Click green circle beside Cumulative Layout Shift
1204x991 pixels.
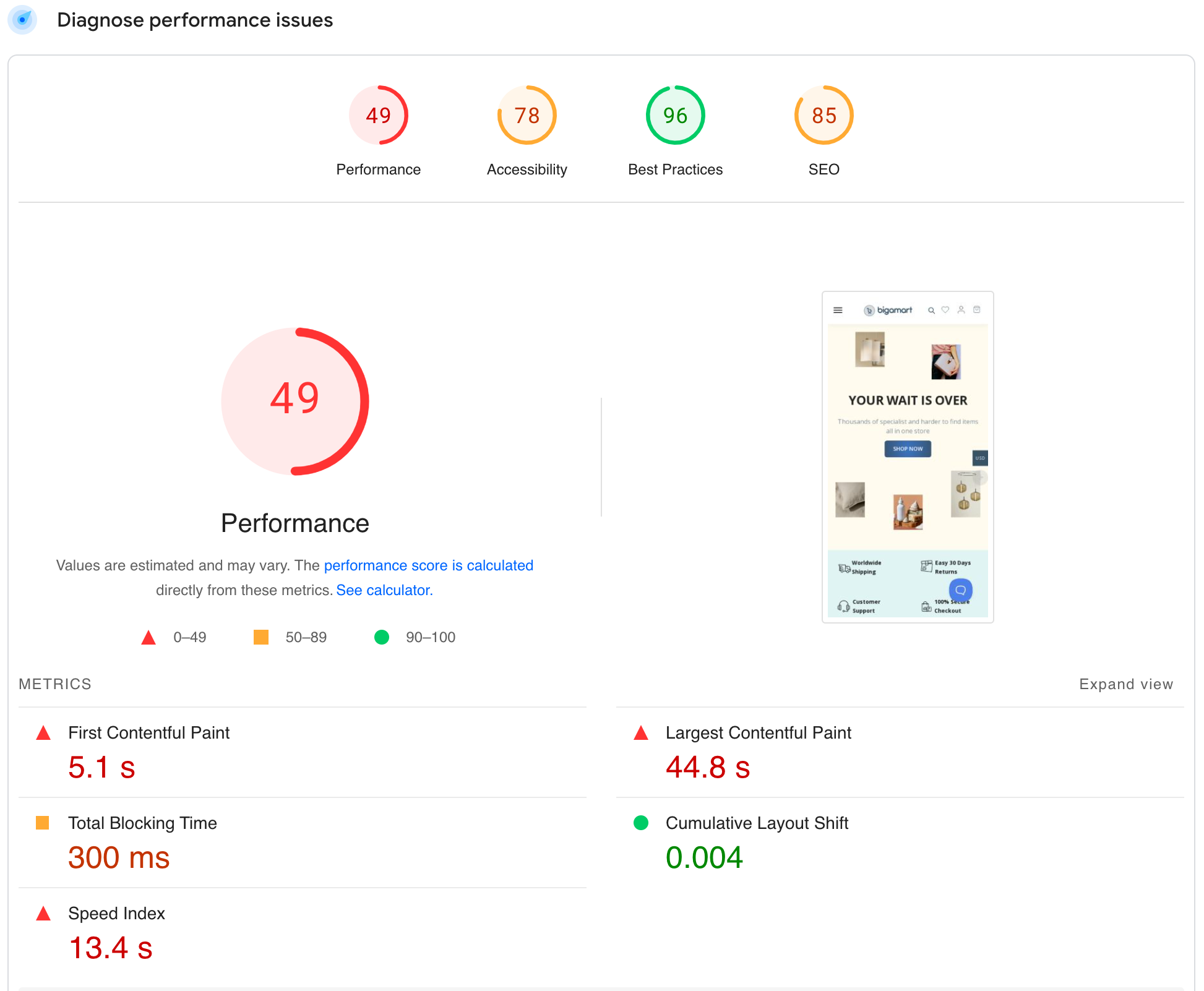tap(641, 823)
